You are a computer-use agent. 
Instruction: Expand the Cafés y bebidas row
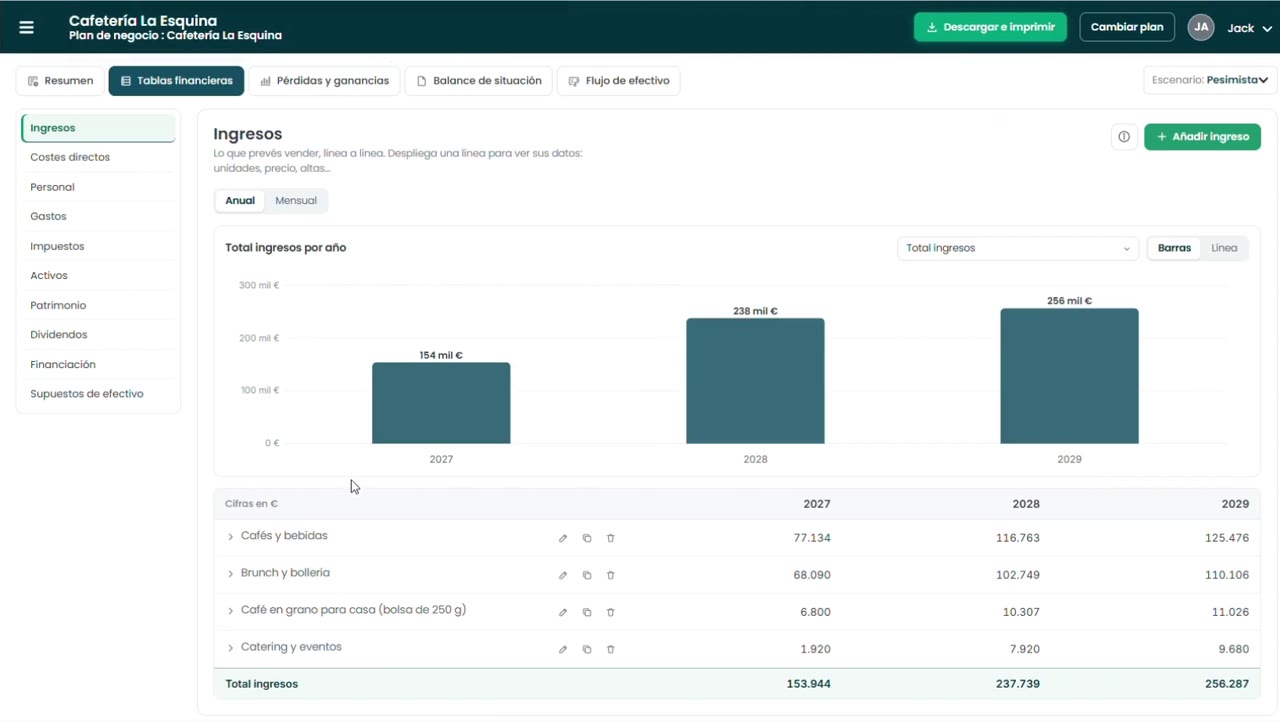(x=230, y=537)
